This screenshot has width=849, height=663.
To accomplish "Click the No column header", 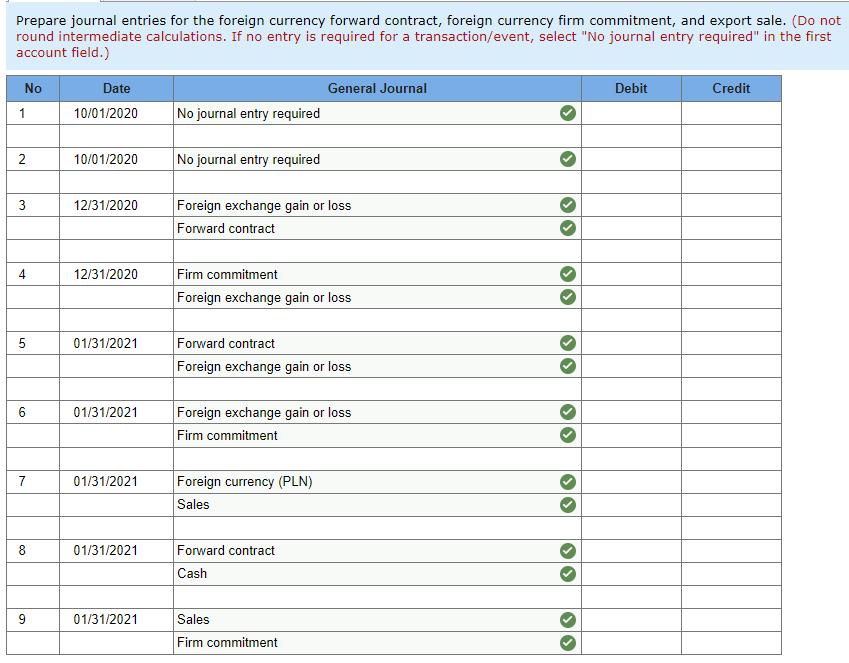I will click(33, 88).
